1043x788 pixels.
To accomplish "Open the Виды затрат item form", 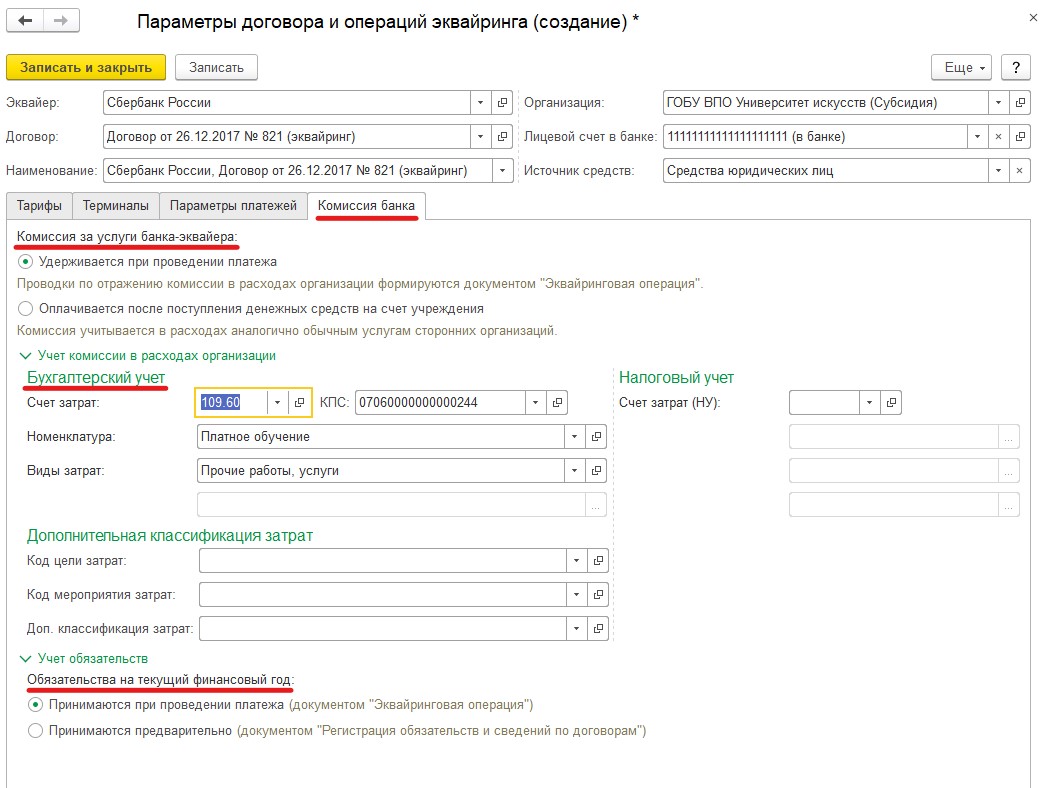I will [x=596, y=470].
